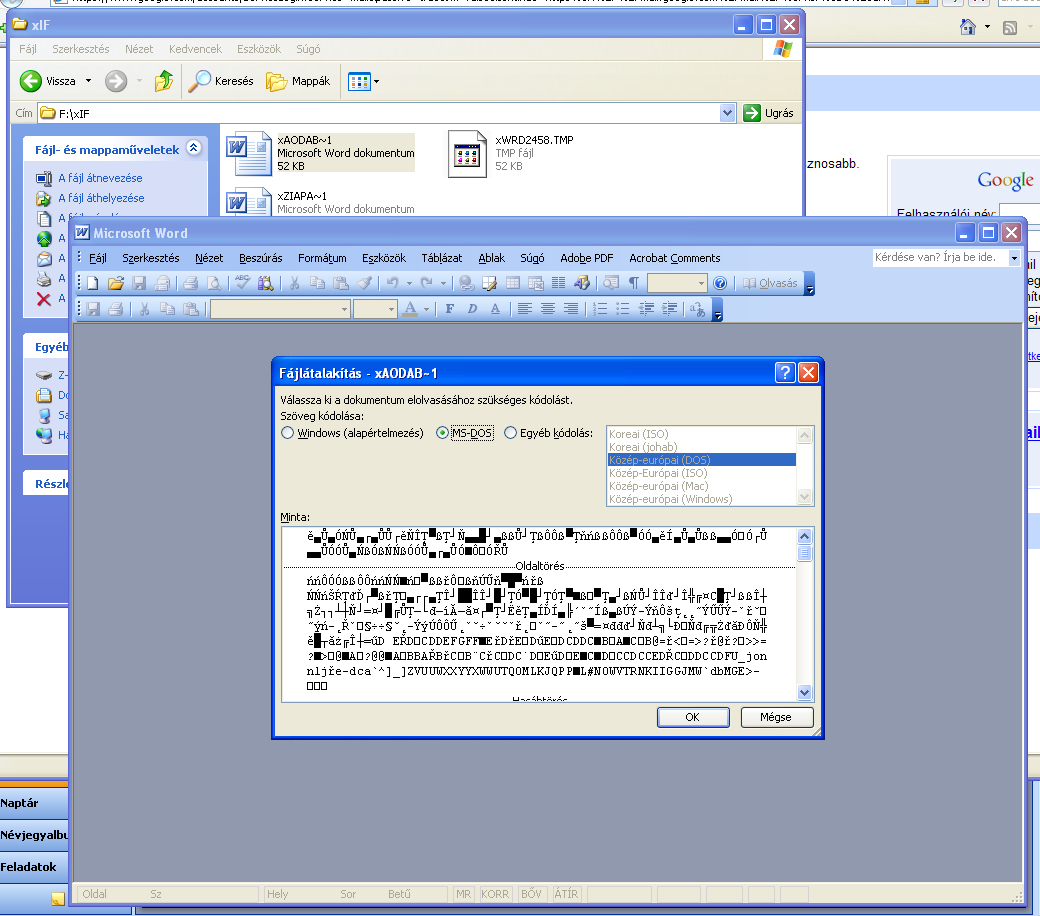Click the Open folder icon in Word toolbar

click(116, 283)
